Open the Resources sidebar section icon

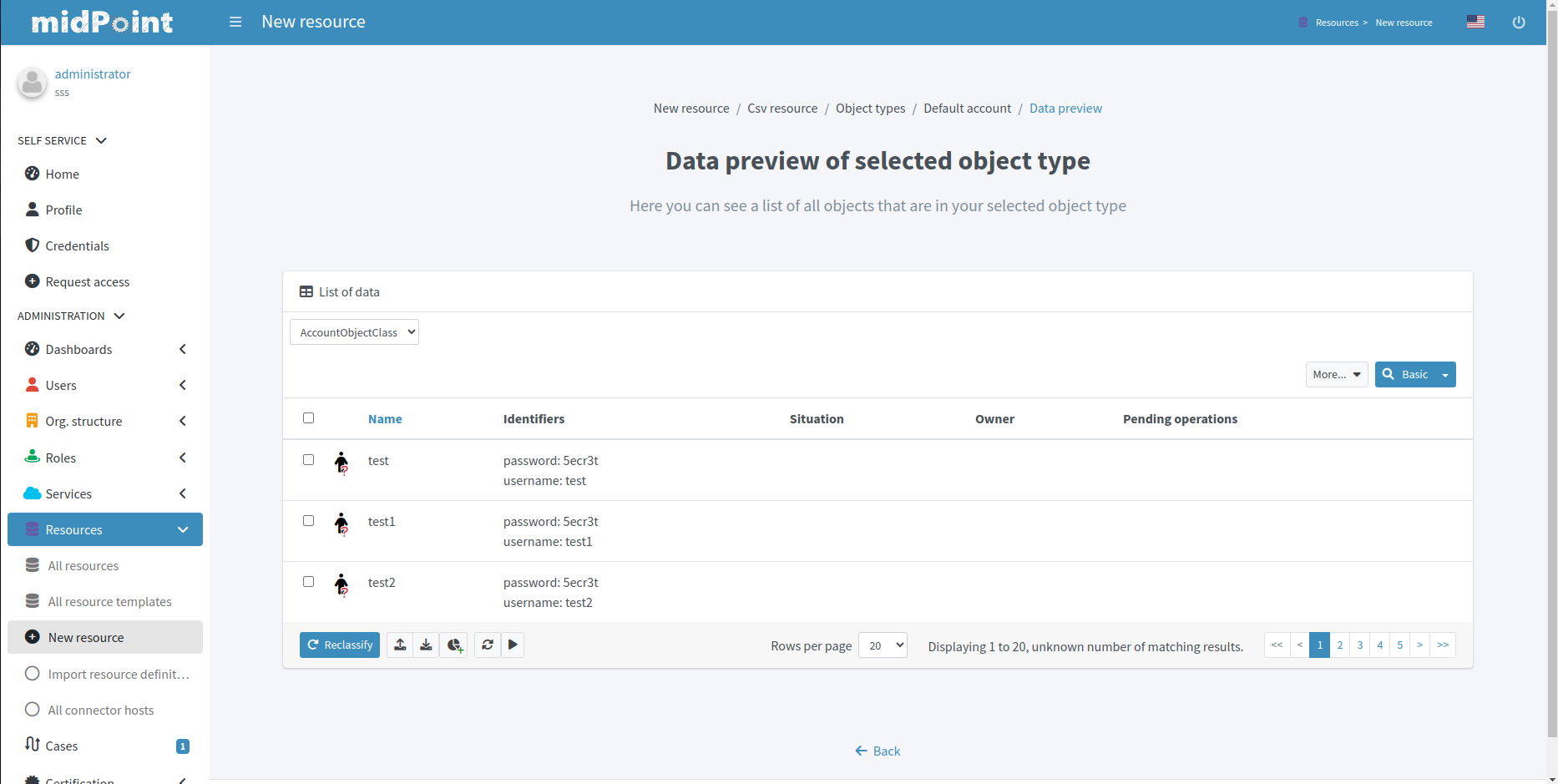32,529
